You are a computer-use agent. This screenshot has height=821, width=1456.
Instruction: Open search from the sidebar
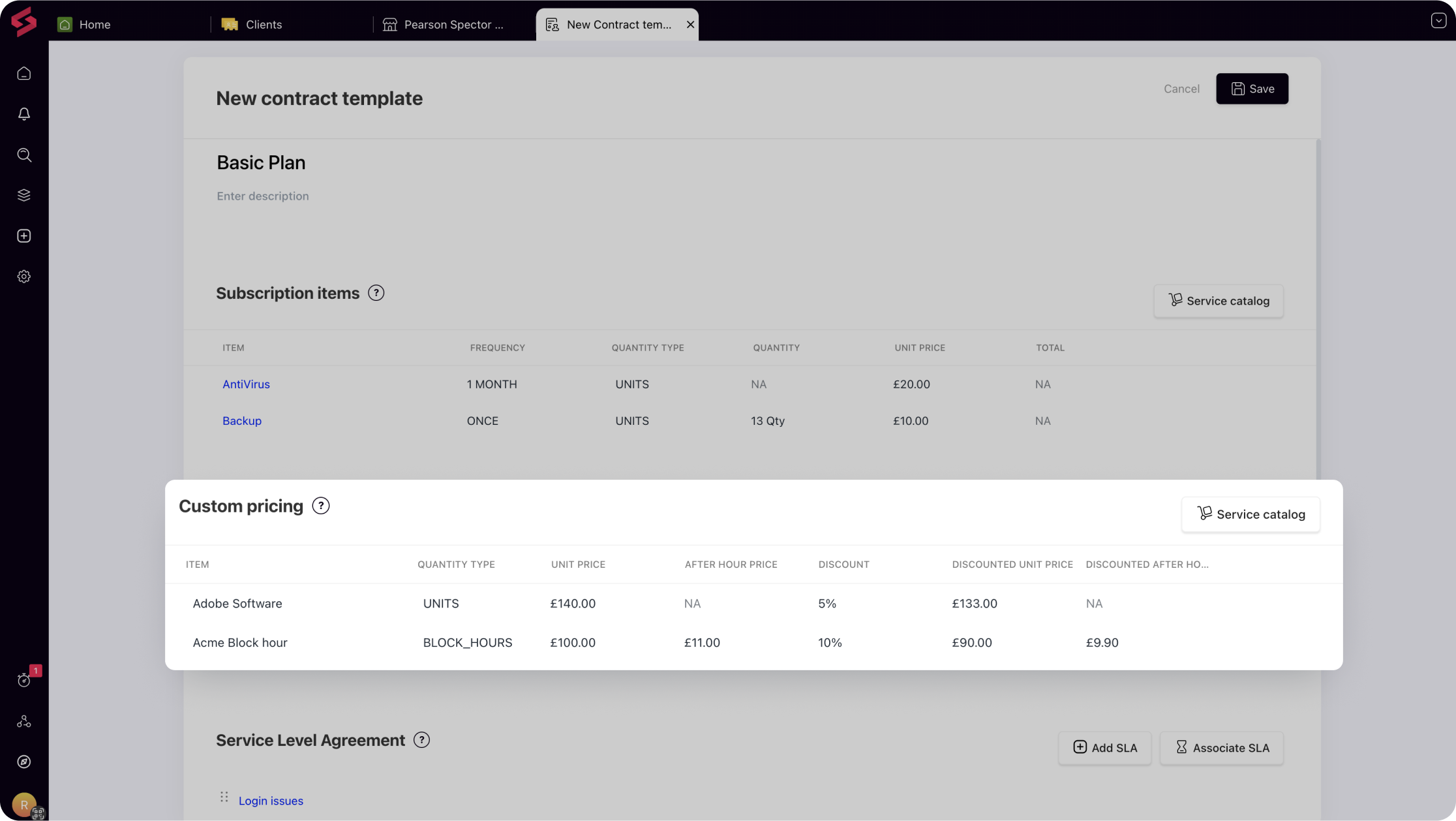tap(24, 155)
